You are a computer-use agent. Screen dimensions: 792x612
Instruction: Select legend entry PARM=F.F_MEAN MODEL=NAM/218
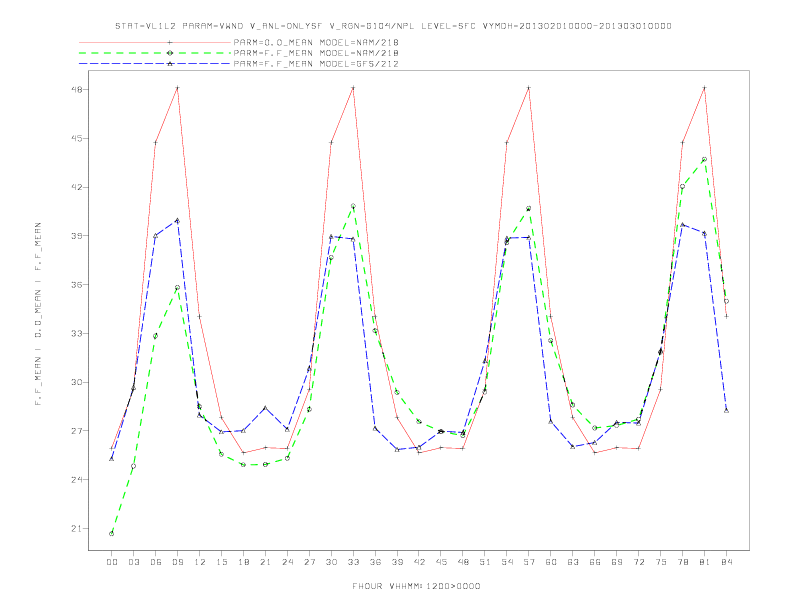point(316,53)
